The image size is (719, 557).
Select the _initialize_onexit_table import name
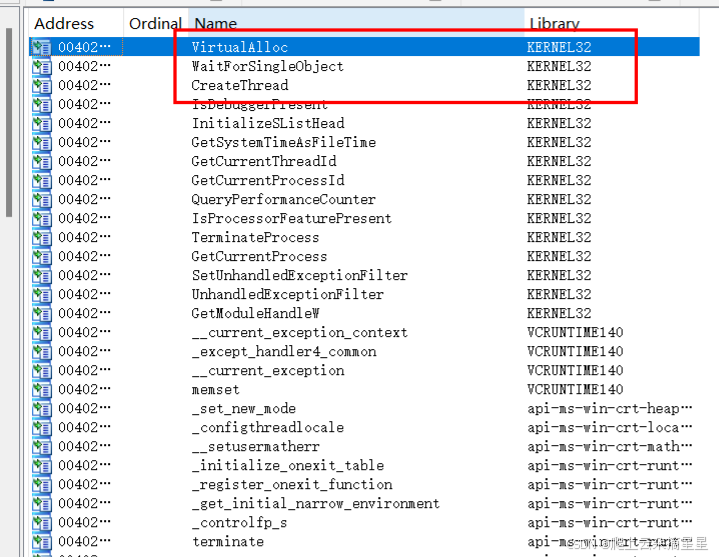pyautogui.click(x=288, y=466)
